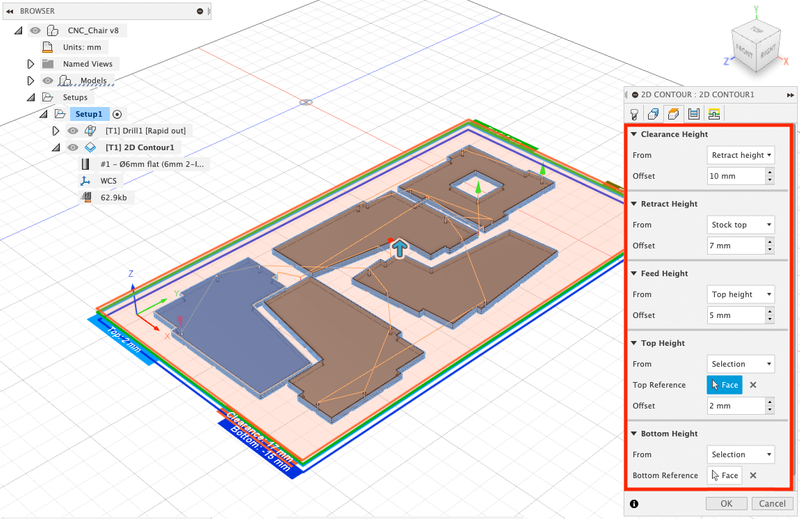800x519 pixels.
Task: Open the Linking tab icon
Action: click(x=713, y=112)
